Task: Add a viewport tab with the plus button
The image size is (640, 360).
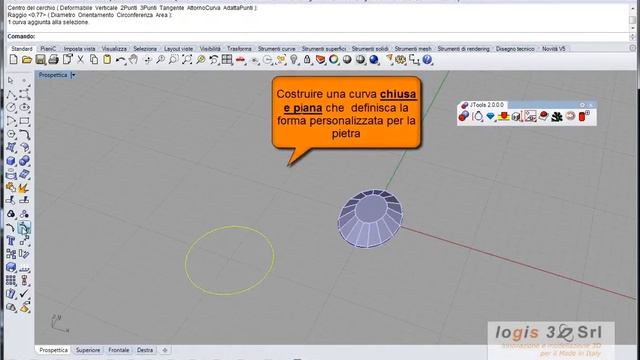Action: tap(165, 350)
